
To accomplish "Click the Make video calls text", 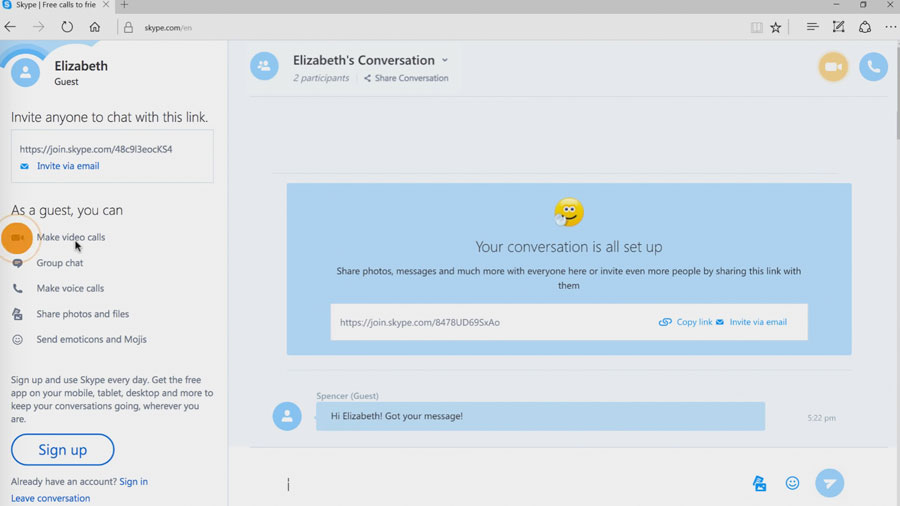I will (71, 237).
